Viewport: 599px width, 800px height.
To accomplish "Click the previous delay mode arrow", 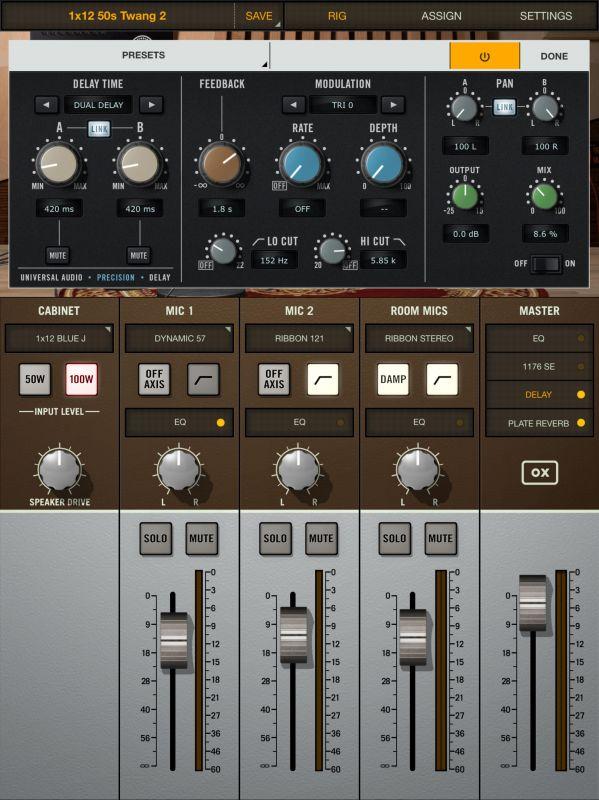I will 46,105.
